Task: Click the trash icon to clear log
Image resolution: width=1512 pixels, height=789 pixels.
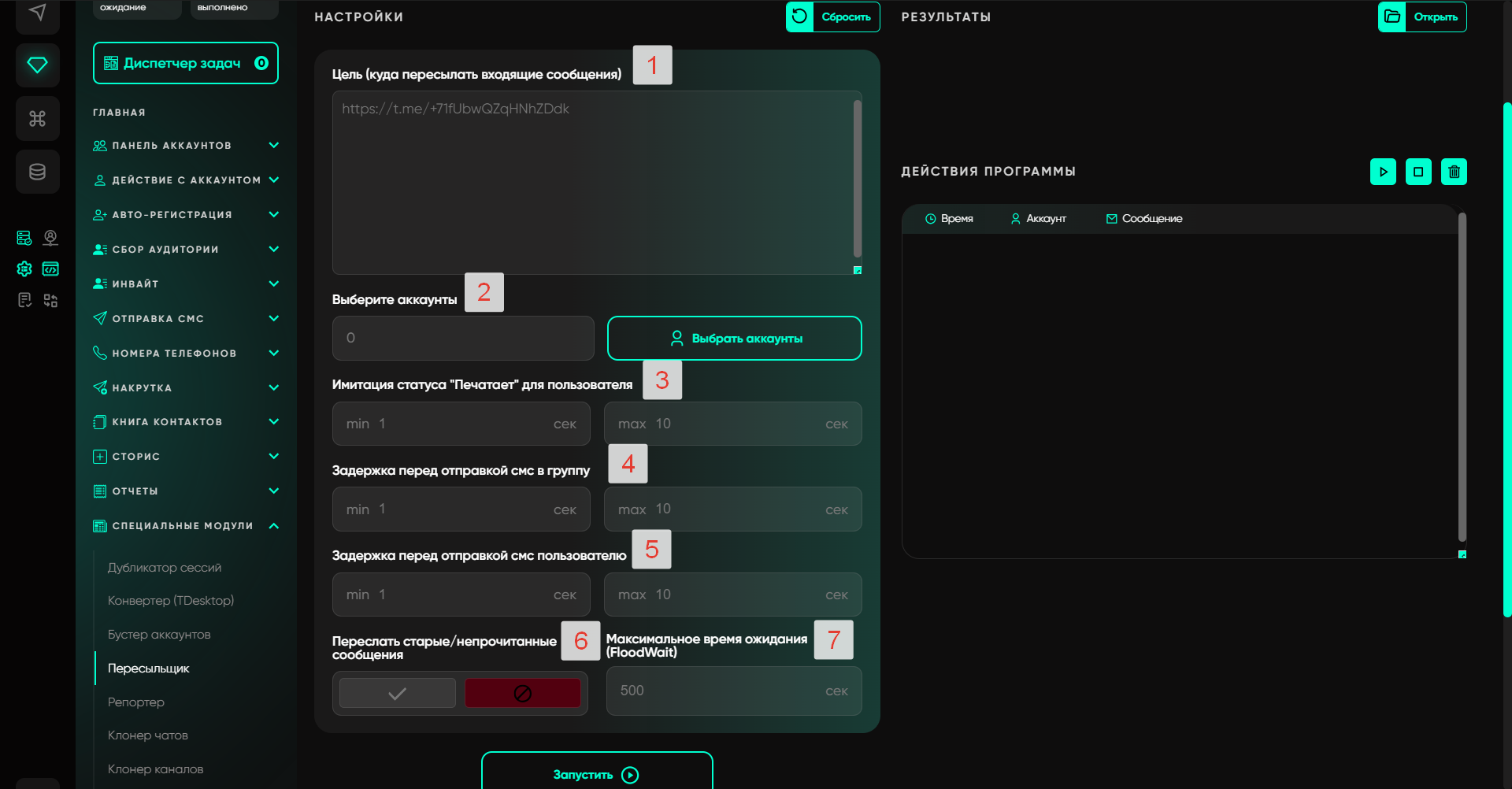Action: coord(1454,172)
